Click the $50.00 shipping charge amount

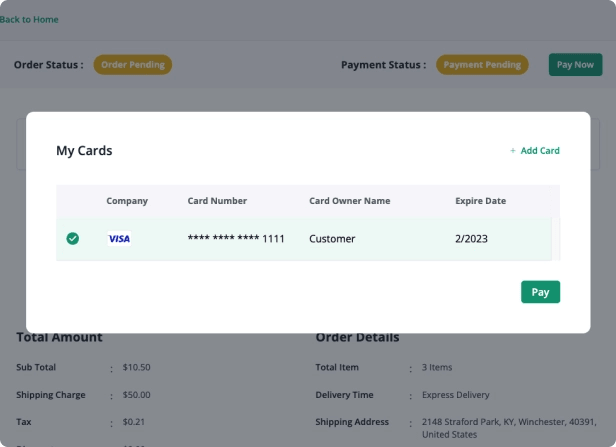(x=136, y=395)
